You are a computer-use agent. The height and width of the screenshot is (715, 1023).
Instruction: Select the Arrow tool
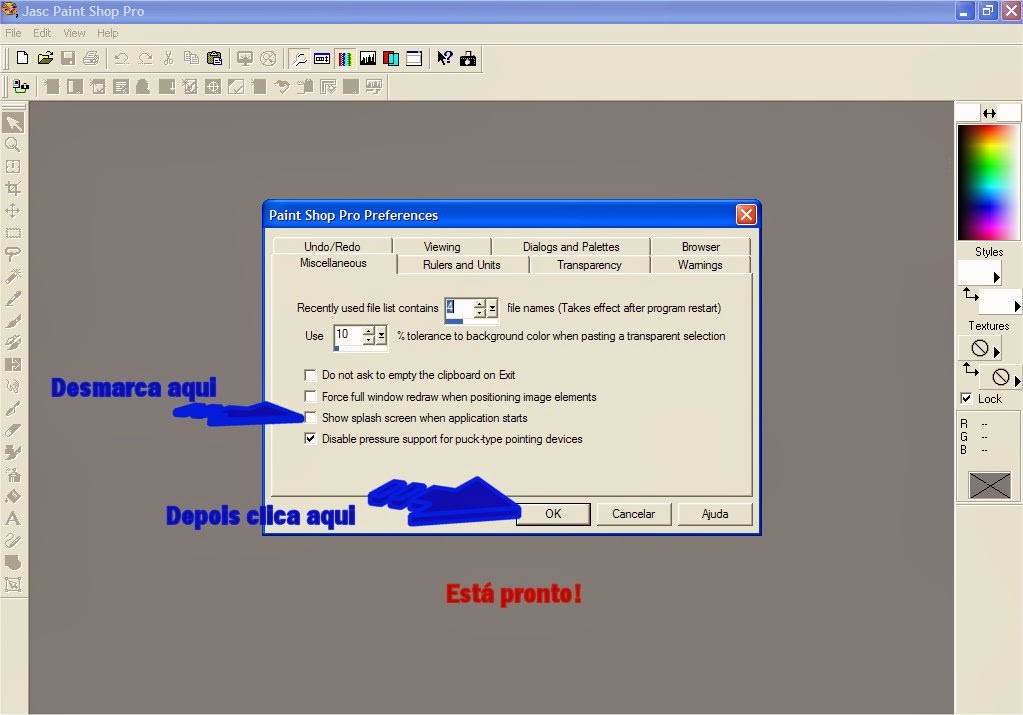14,123
